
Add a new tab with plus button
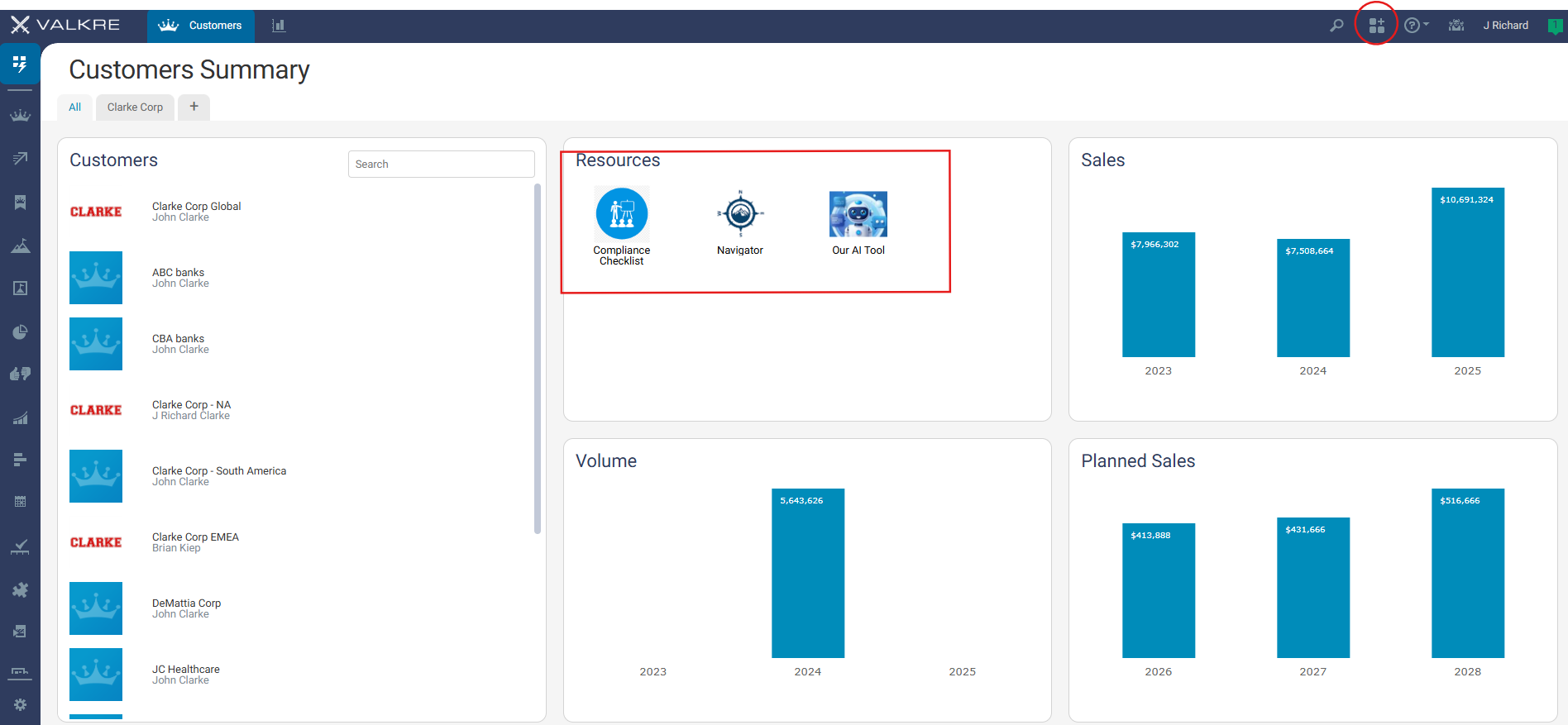coord(194,107)
